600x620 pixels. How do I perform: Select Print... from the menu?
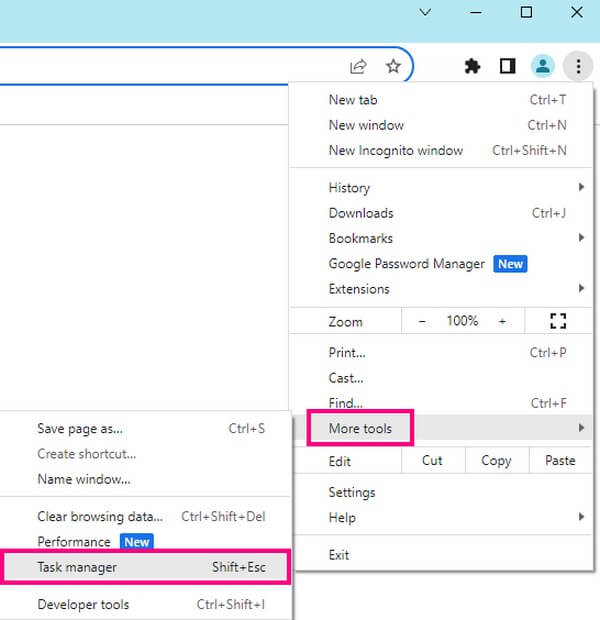(441, 352)
